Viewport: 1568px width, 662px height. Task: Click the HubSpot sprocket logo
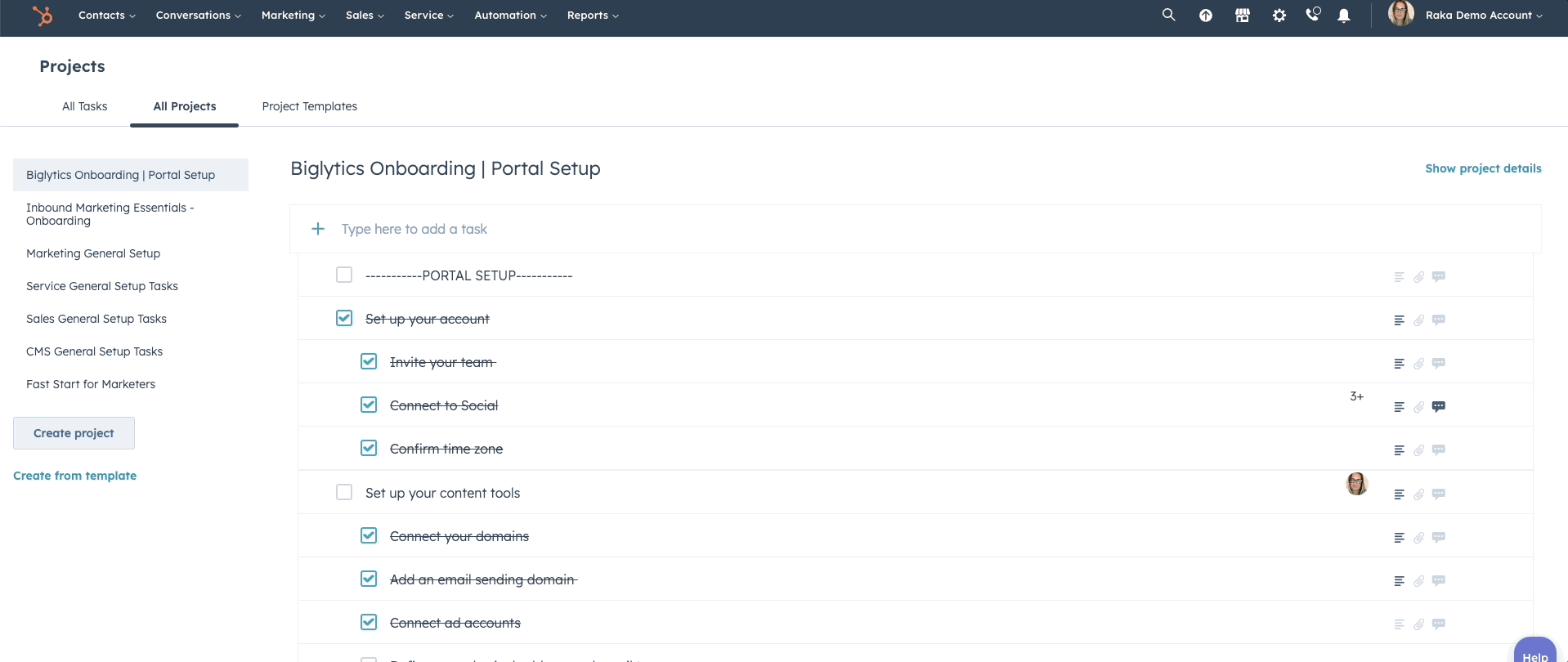click(x=43, y=15)
